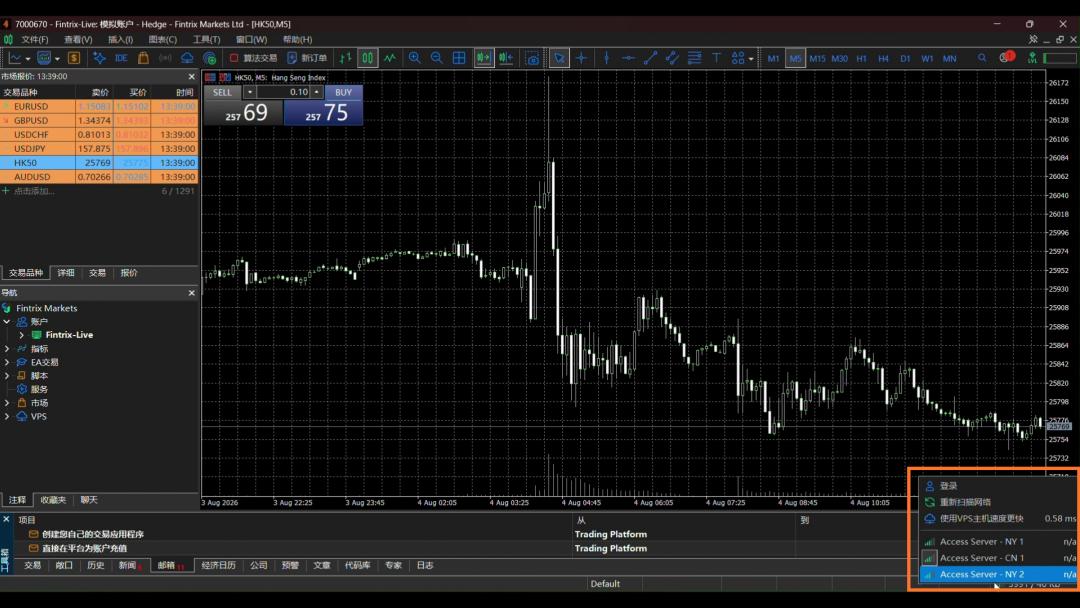Image resolution: width=1080 pixels, height=608 pixels.
Task: Collapse the 账户 accounts tree node
Action: pyautogui.click(x=7, y=322)
